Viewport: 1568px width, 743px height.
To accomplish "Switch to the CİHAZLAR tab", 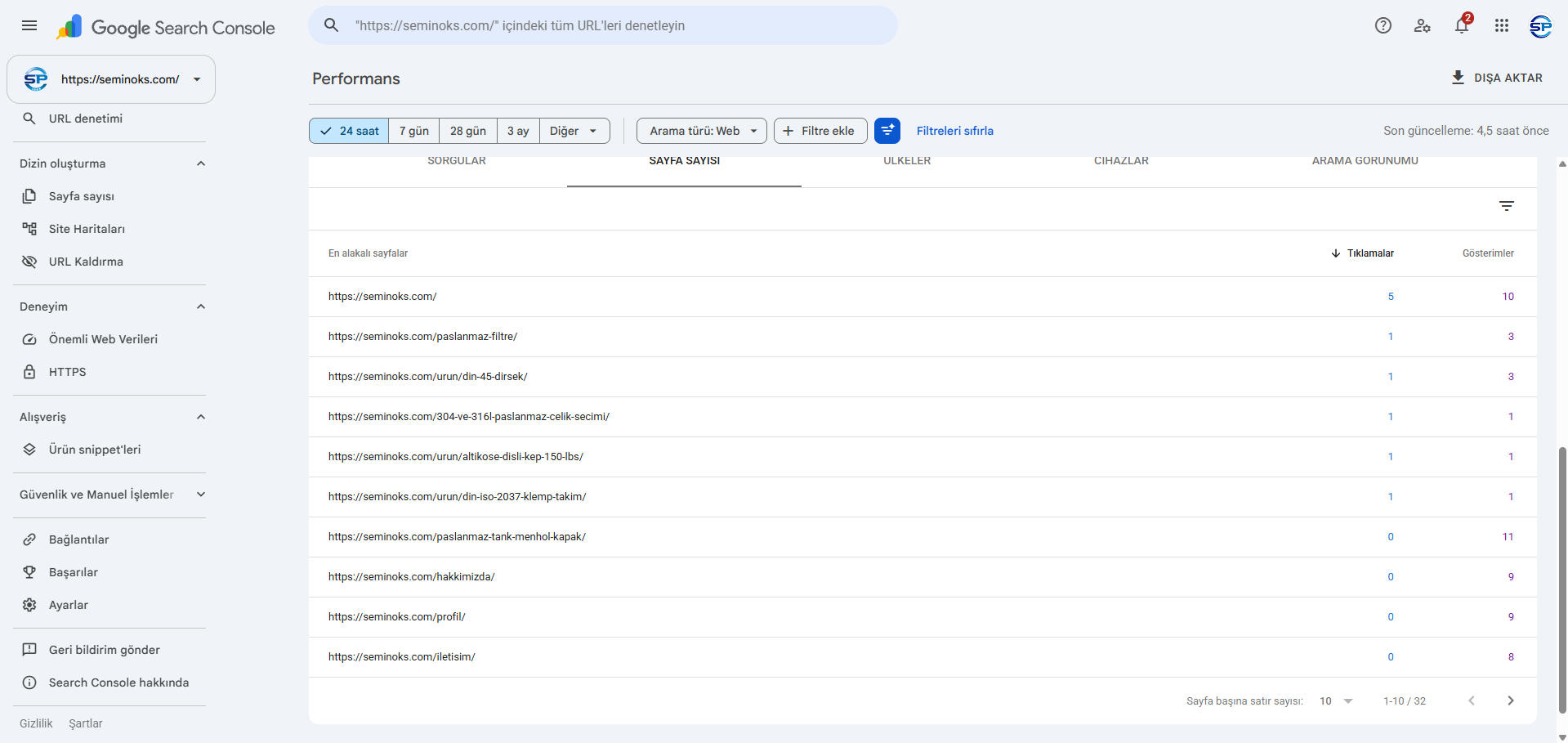I will tap(1121, 163).
